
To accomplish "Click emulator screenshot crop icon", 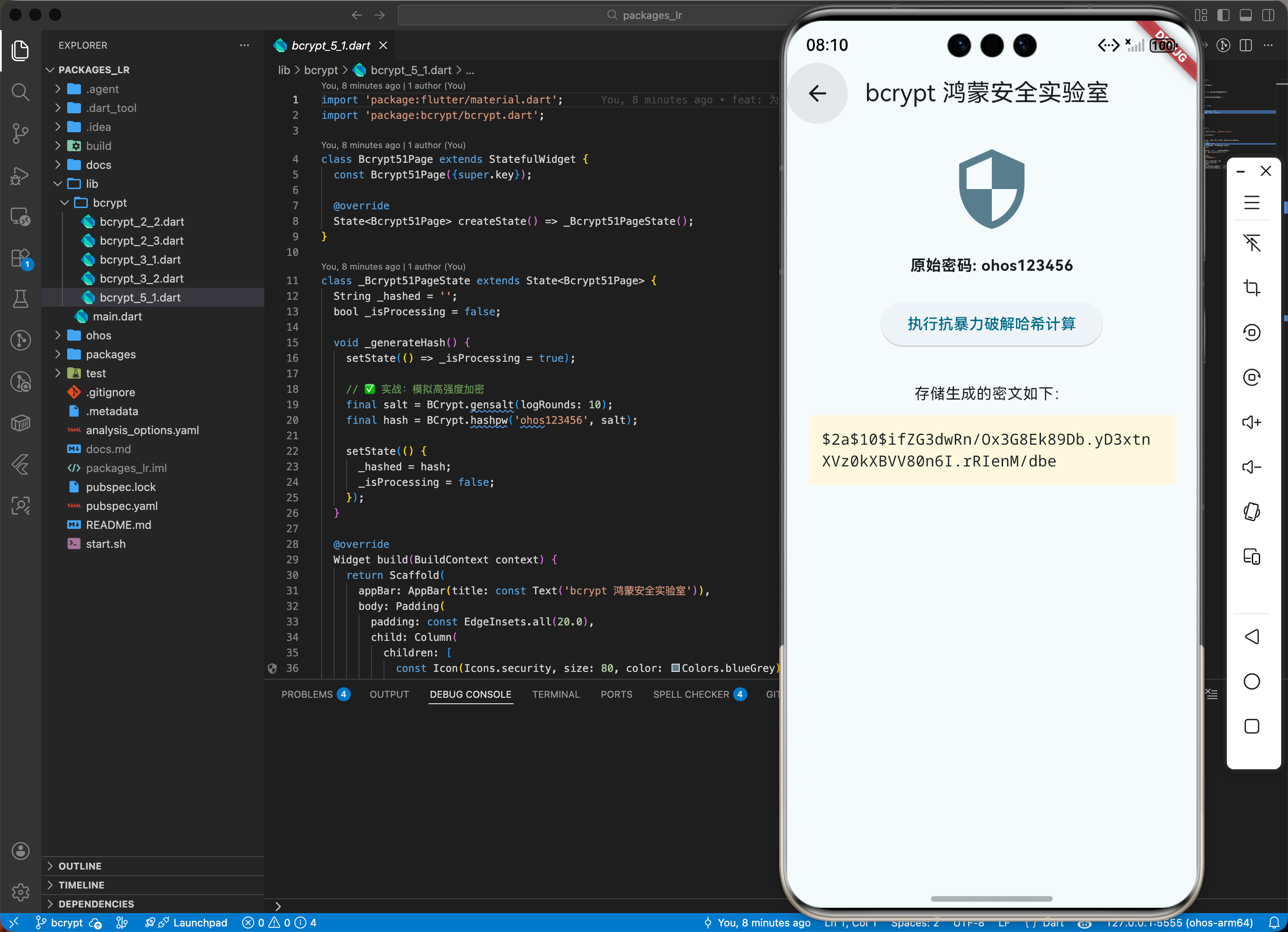I will coord(1252,288).
